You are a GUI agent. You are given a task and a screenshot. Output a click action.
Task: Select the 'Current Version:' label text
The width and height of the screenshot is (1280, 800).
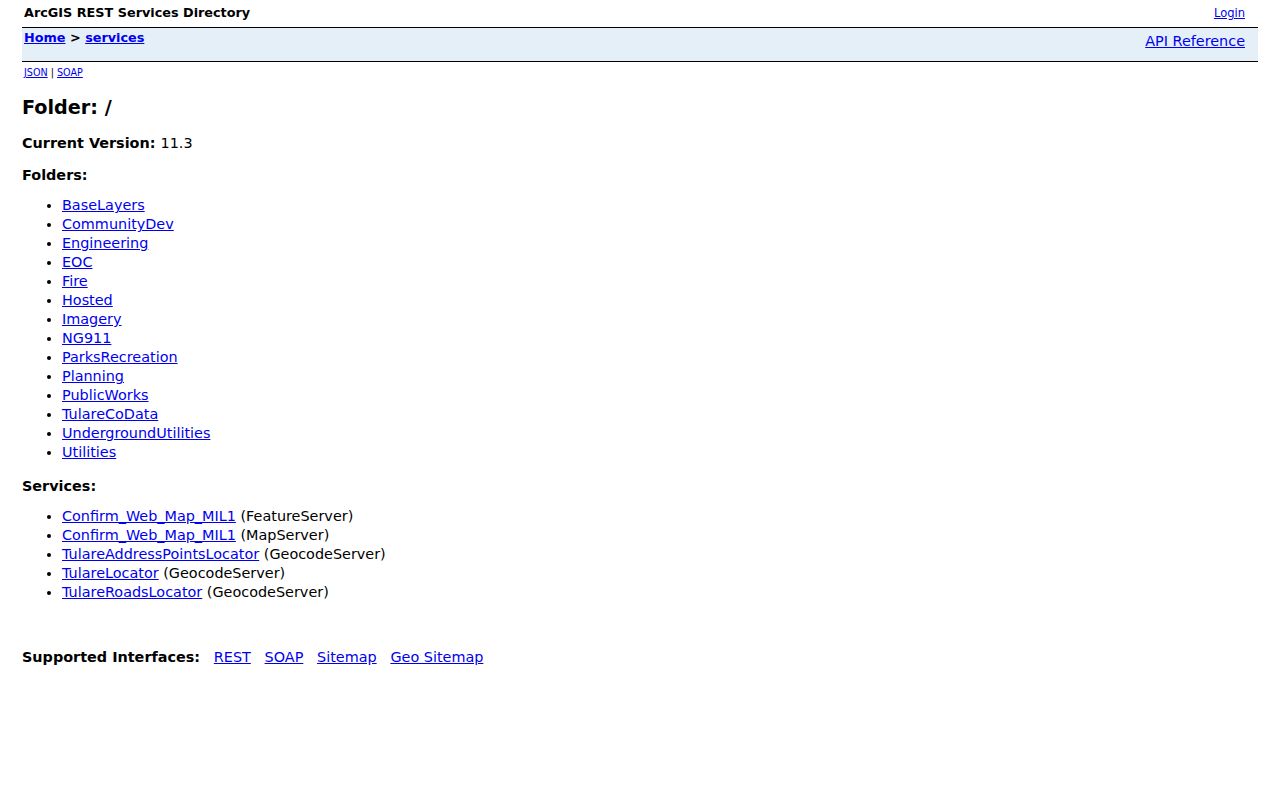[89, 143]
